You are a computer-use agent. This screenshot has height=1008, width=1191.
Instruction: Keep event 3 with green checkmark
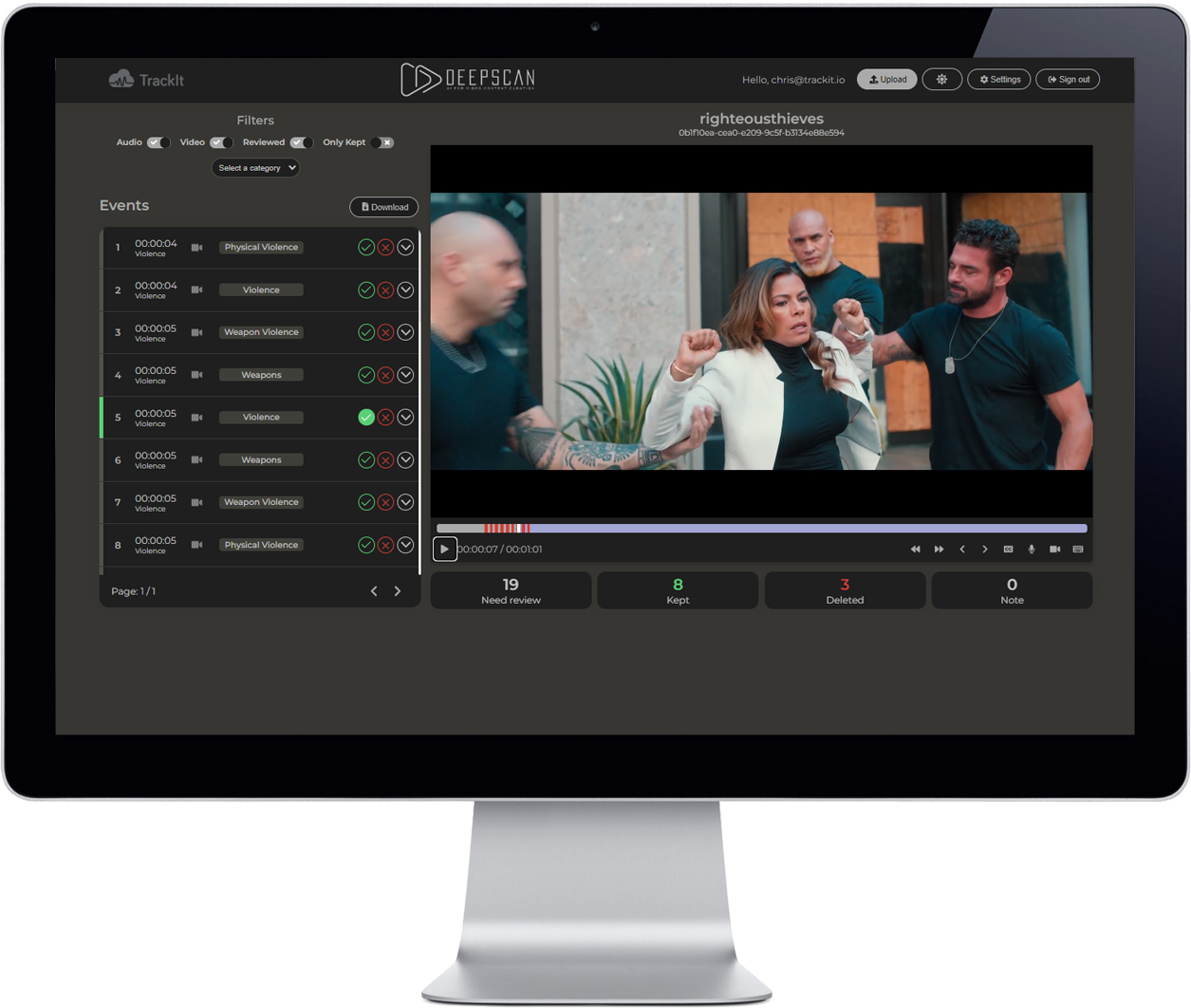click(x=365, y=332)
